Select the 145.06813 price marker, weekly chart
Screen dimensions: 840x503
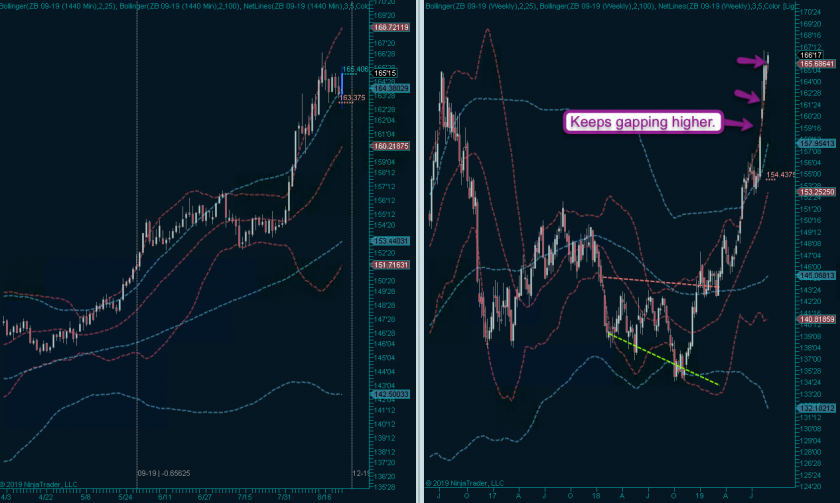(x=816, y=276)
